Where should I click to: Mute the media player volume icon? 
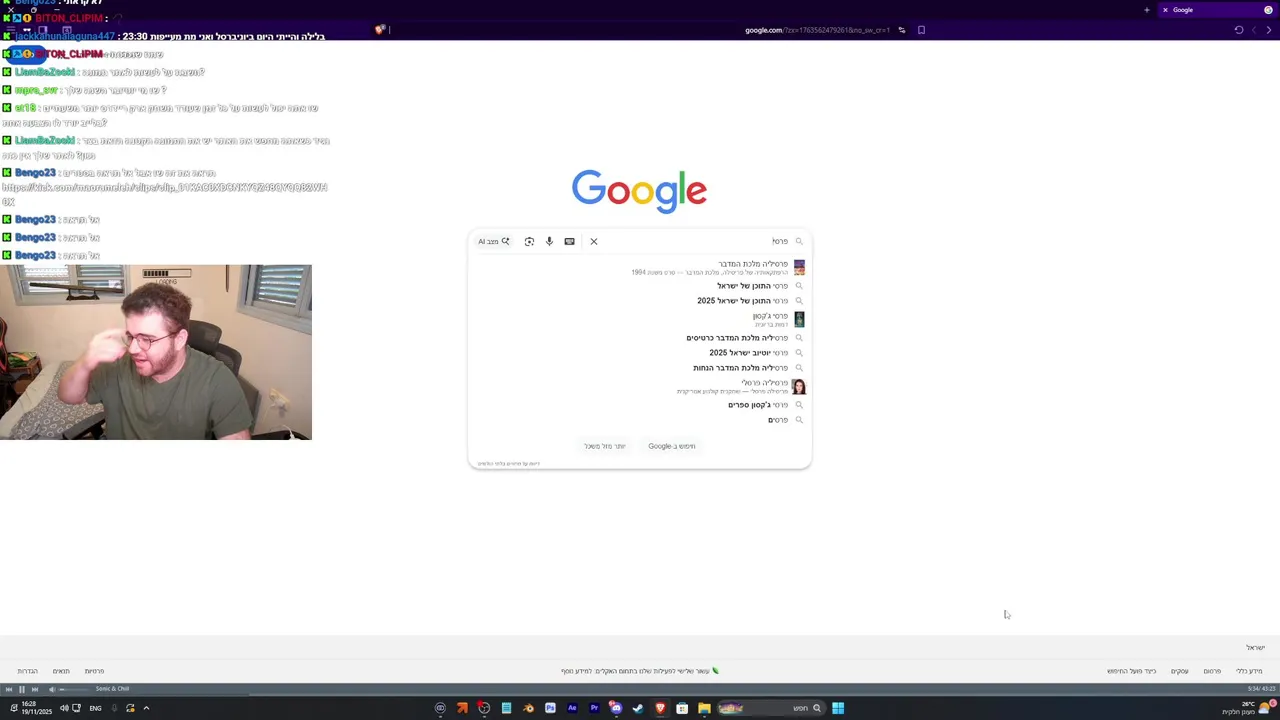pos(52,689)
